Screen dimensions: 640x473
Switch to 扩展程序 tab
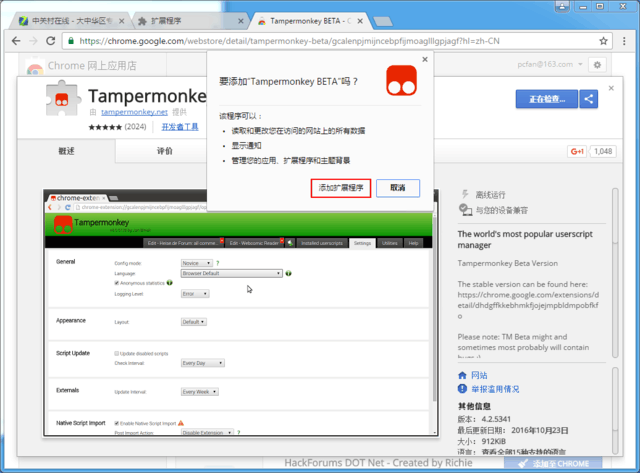(x=190, y=21)
